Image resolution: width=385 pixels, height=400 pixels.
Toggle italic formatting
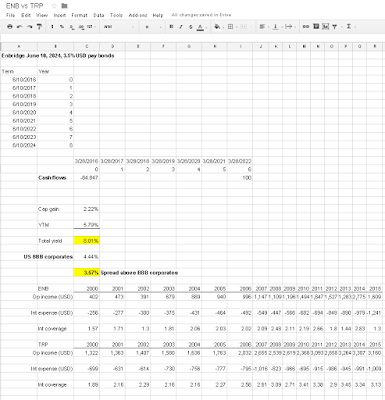181,27
